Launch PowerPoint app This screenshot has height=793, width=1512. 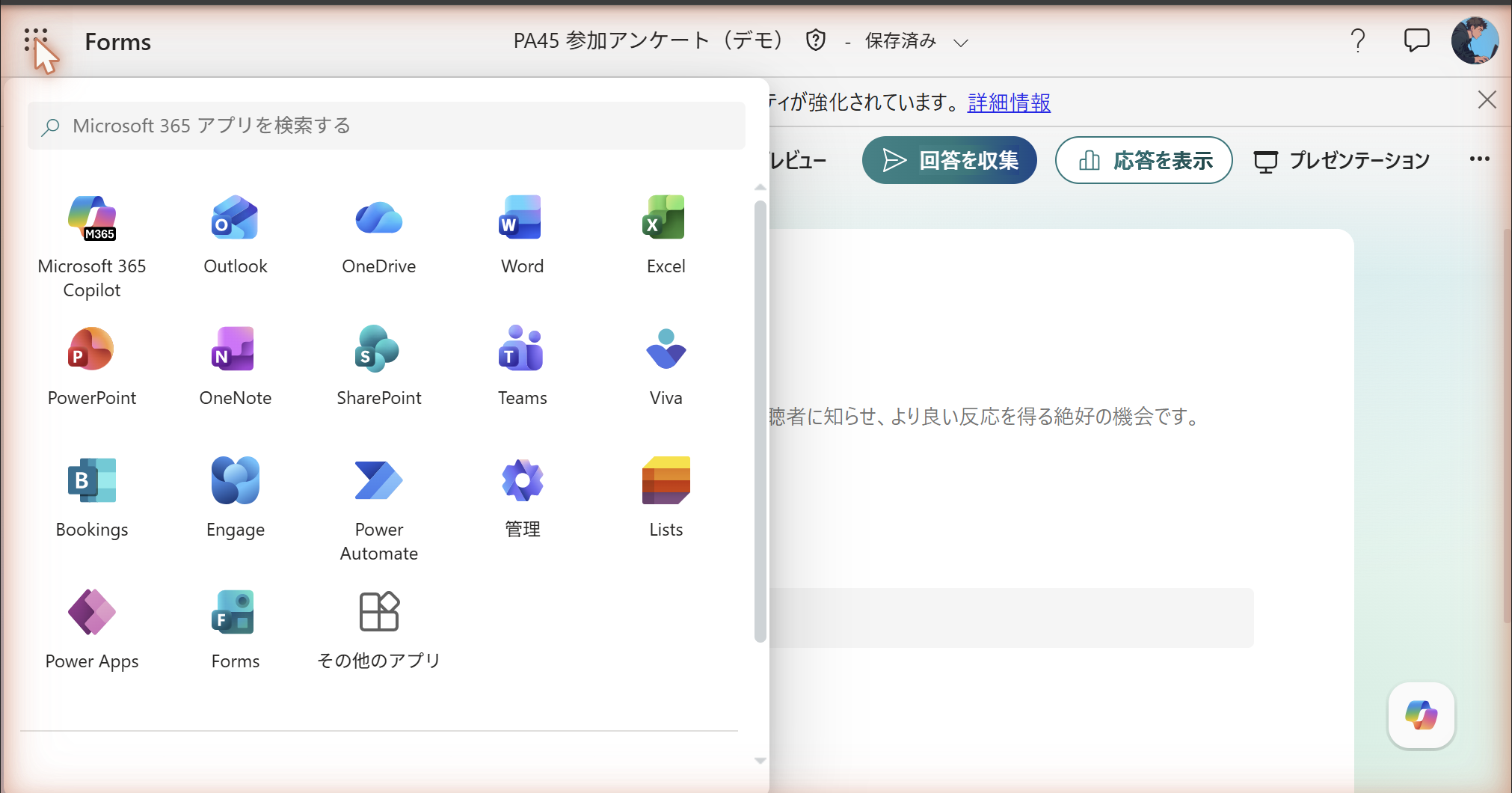point(92,367)
